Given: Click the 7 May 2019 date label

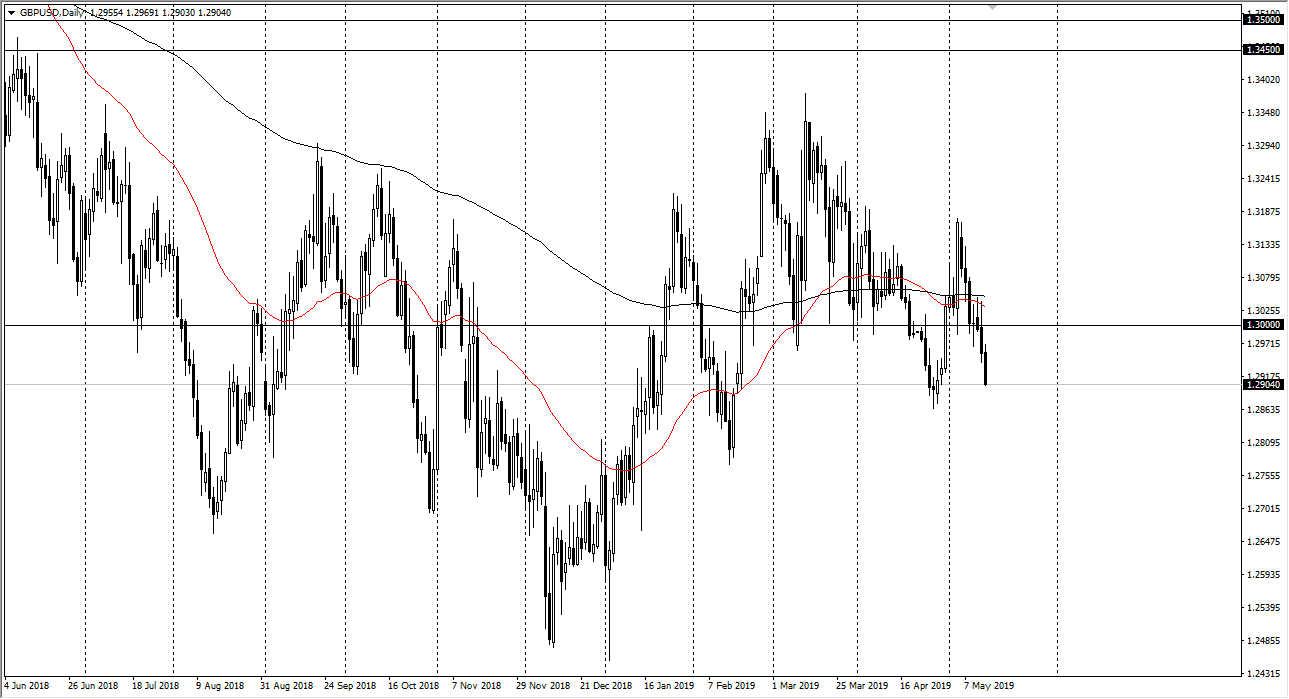Looking at the screenshot, I should click(987, 686).
